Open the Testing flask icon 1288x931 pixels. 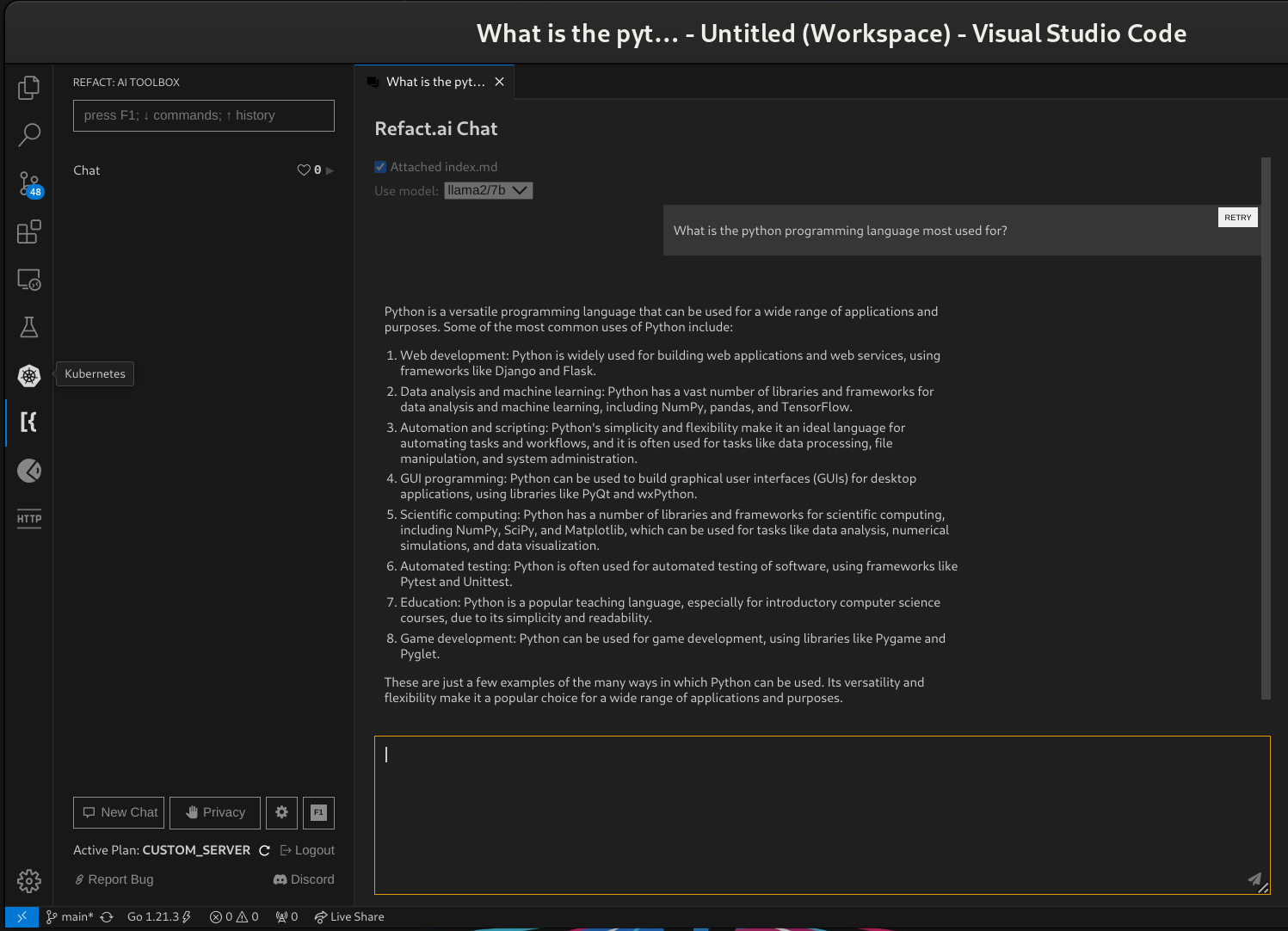click(x=29, y=327)
